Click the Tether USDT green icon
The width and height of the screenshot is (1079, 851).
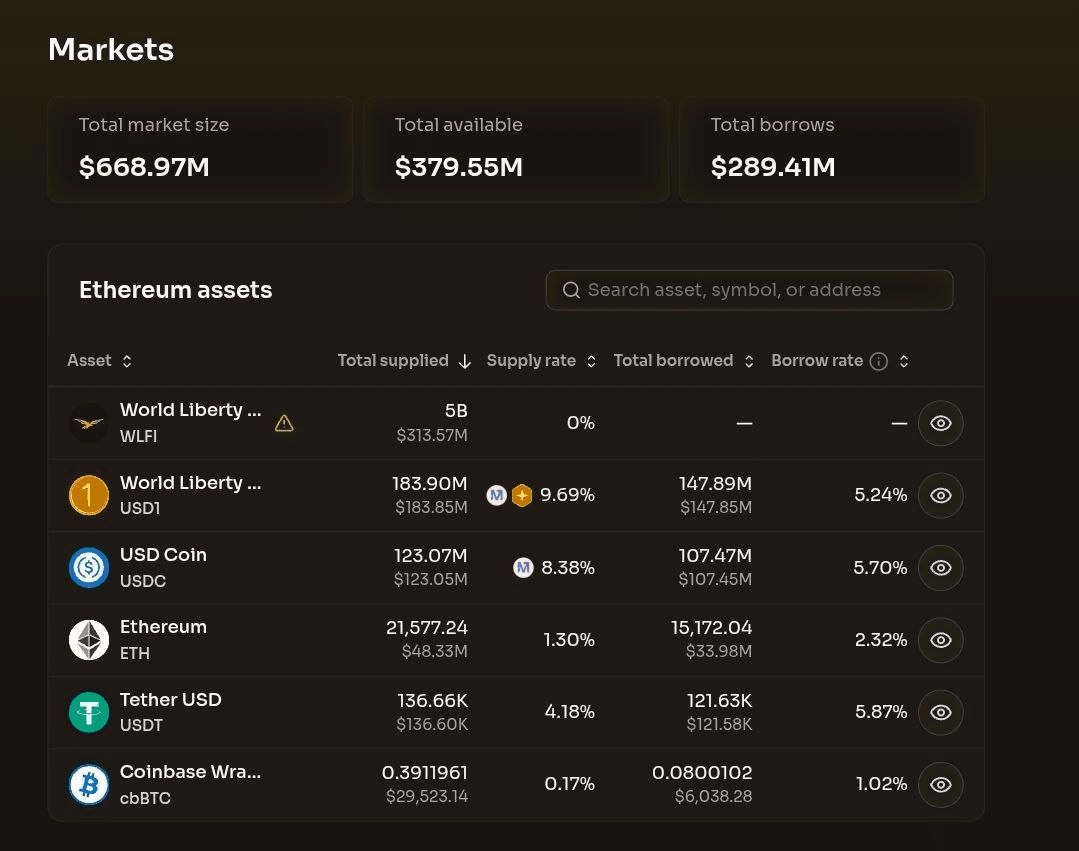tap(89, 712)
